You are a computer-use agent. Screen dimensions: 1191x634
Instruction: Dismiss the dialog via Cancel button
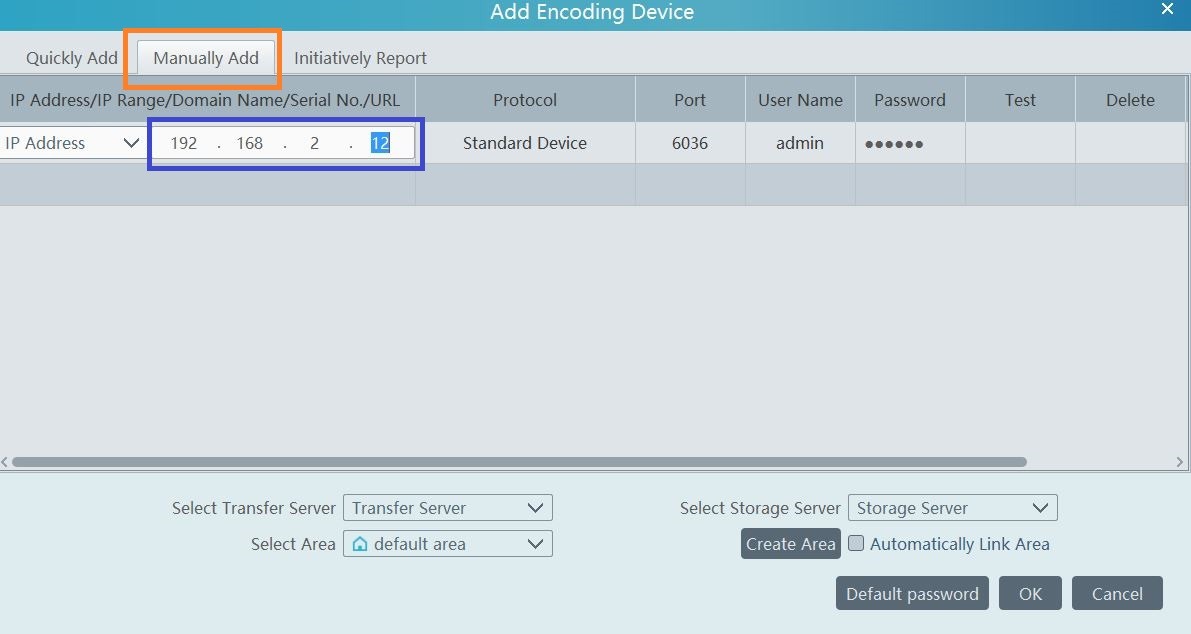pyautogui.click(x=1117, y=593)
